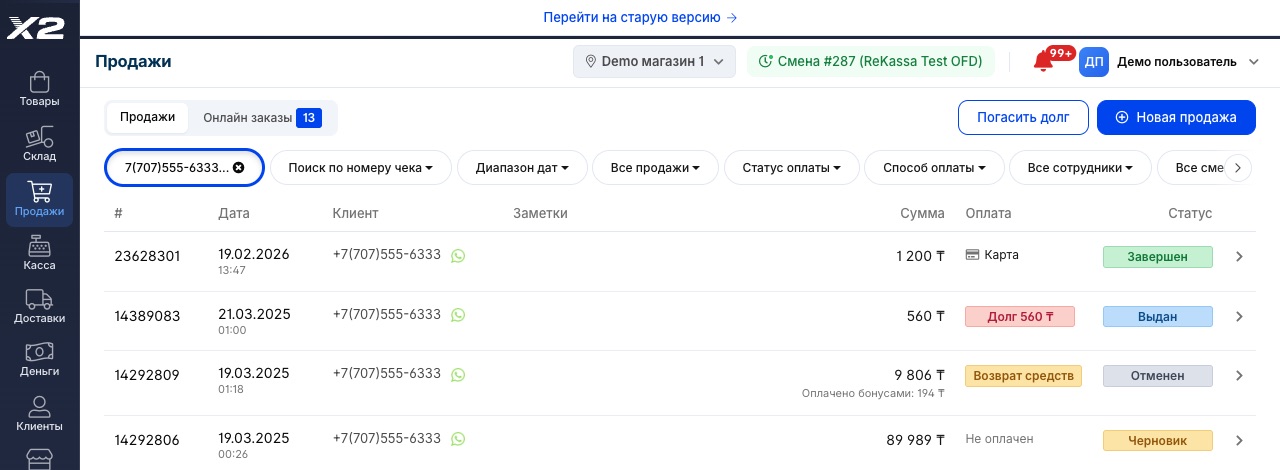Click the ДП user avatar
1280x470 pixels.
click(x=1094, y=62)
